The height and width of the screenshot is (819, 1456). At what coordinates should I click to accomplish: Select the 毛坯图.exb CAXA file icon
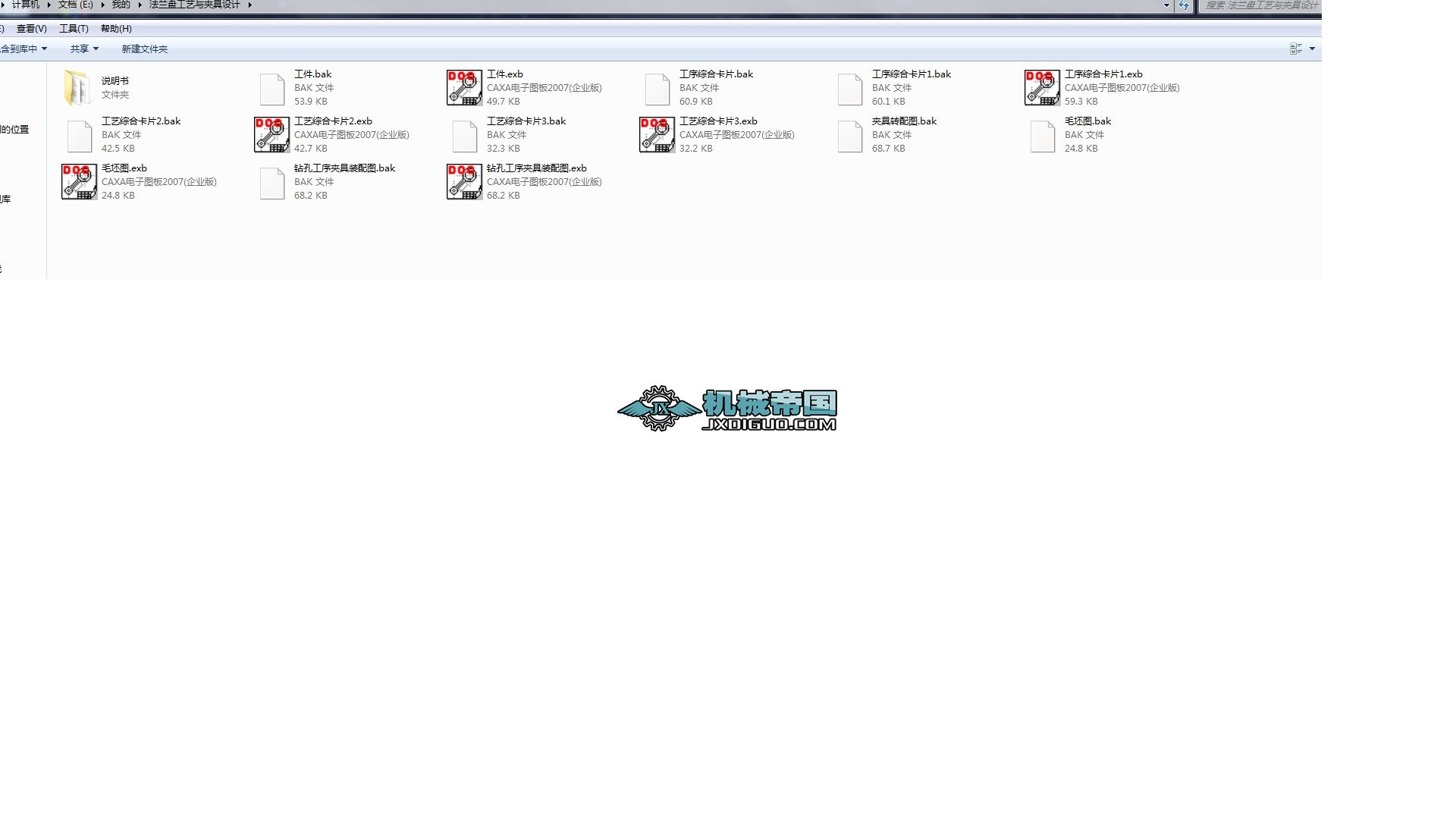pyautogui.click(x=79, y=182)
